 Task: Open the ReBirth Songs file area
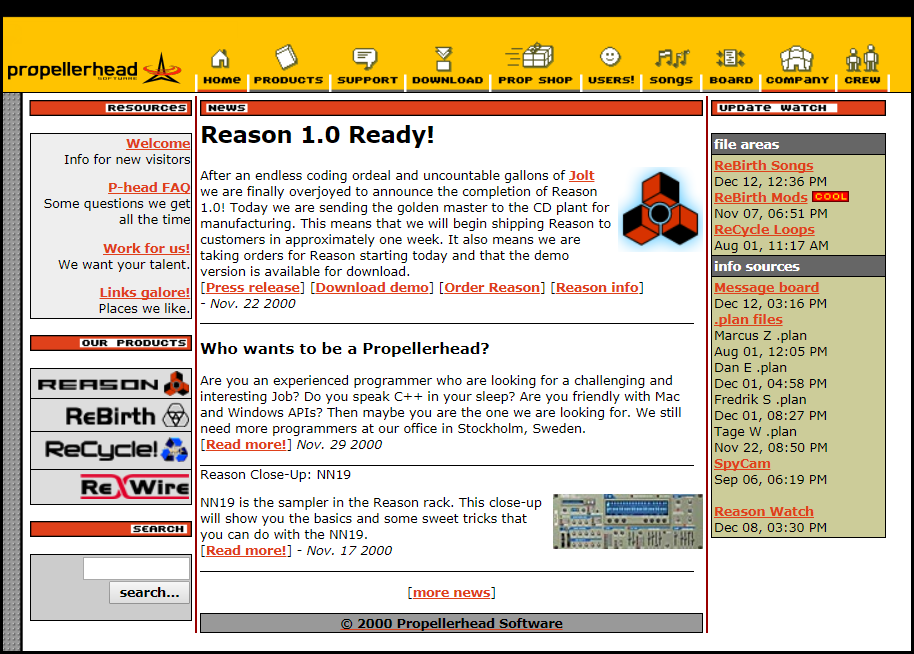pos(764,166)
